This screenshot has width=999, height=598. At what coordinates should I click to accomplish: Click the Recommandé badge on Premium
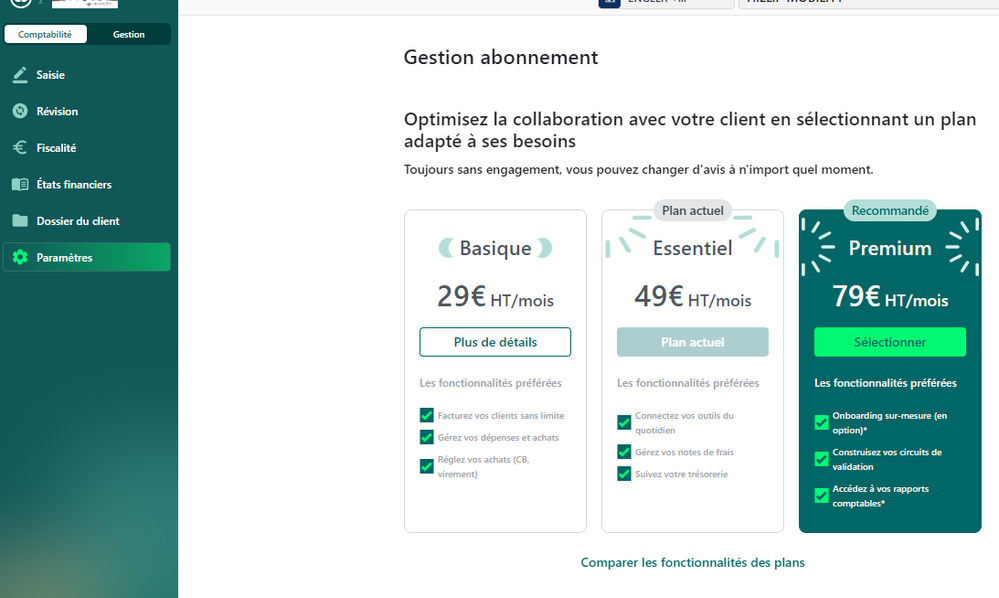point(889,210)
